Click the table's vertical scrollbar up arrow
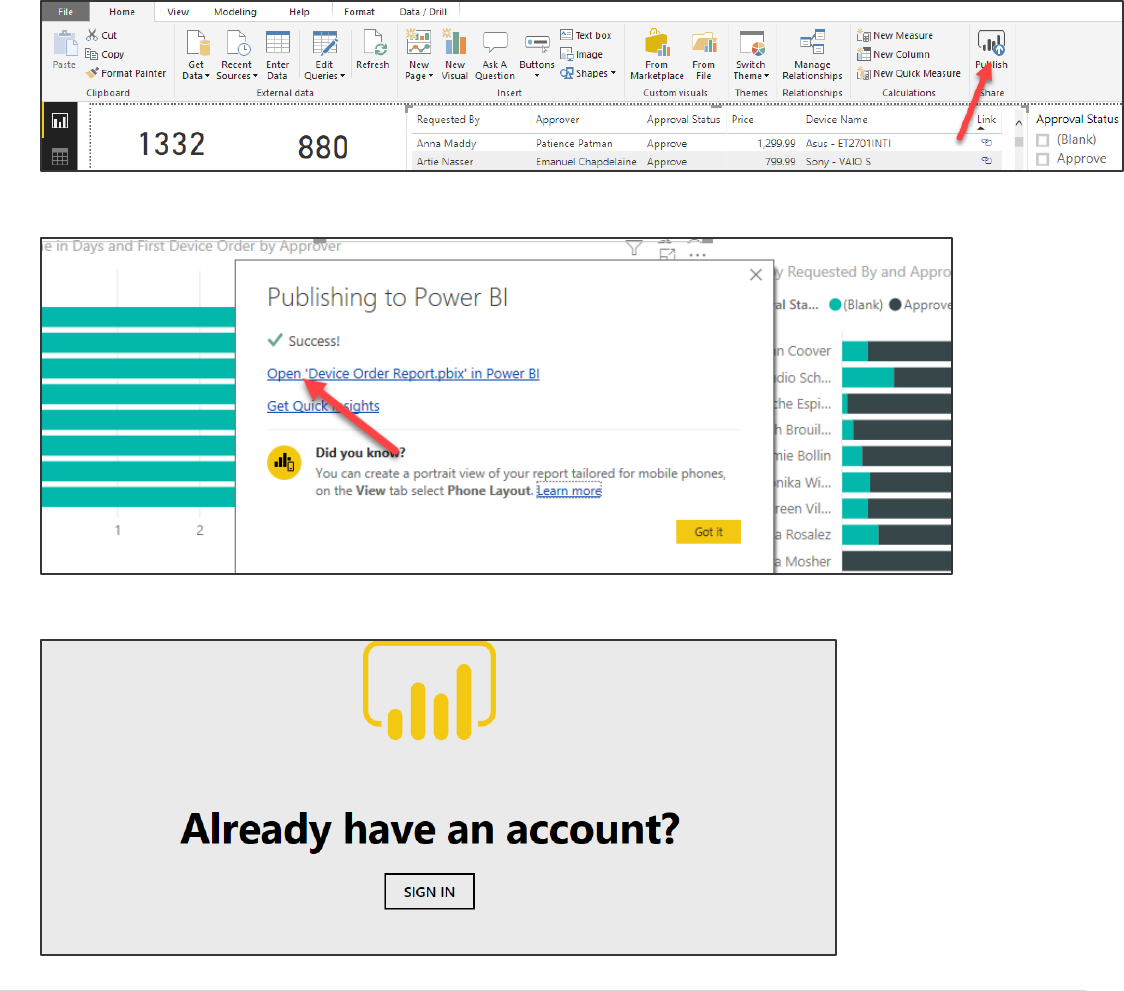Image resolution: width=1124 pixels, height=991 pixels. (x=1019, y=123)
